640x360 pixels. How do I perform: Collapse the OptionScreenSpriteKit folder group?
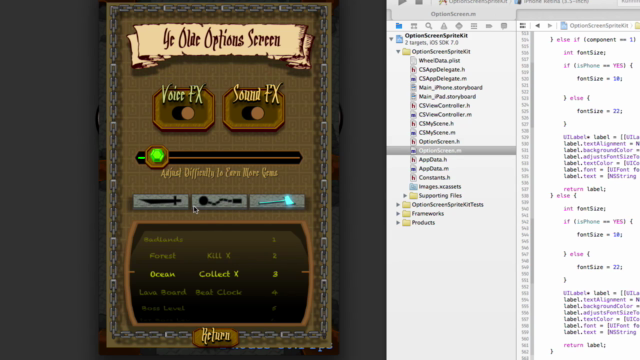click(398, 52)
